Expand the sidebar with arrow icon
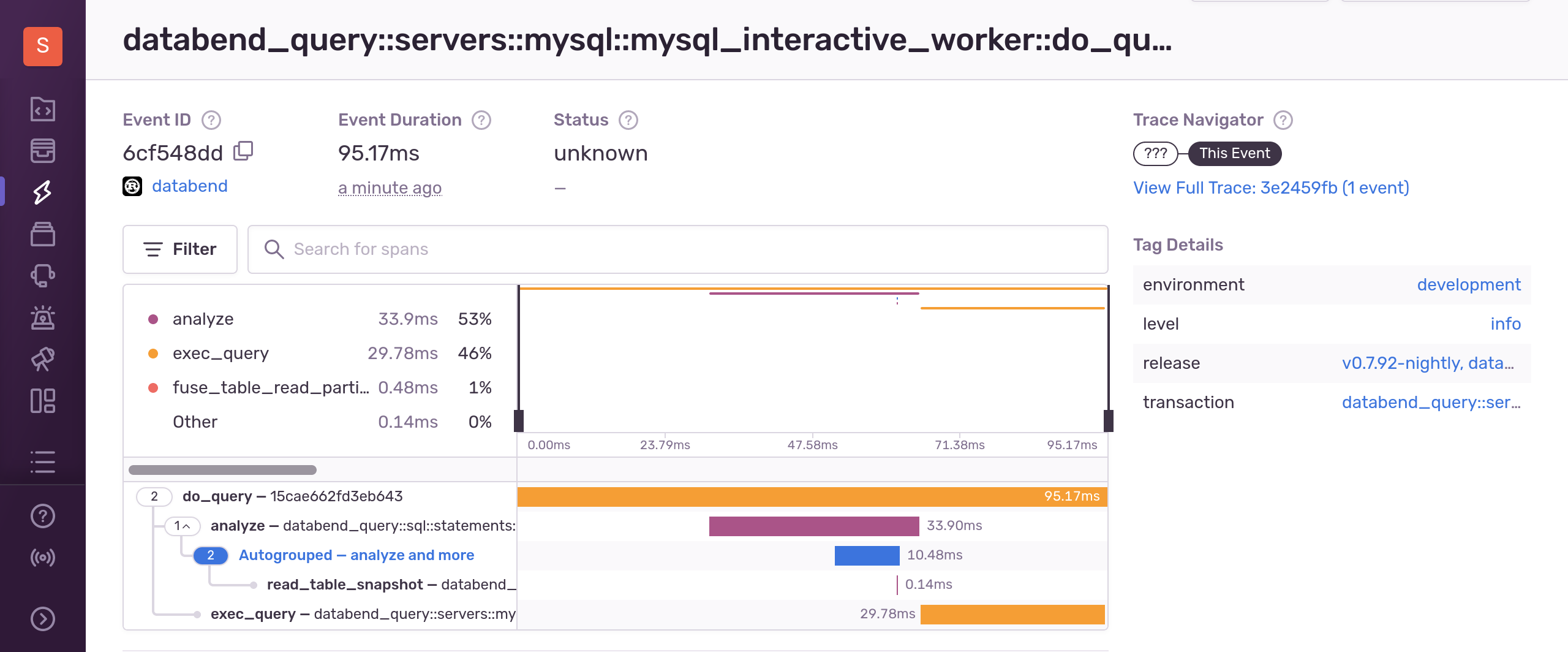 42,619
